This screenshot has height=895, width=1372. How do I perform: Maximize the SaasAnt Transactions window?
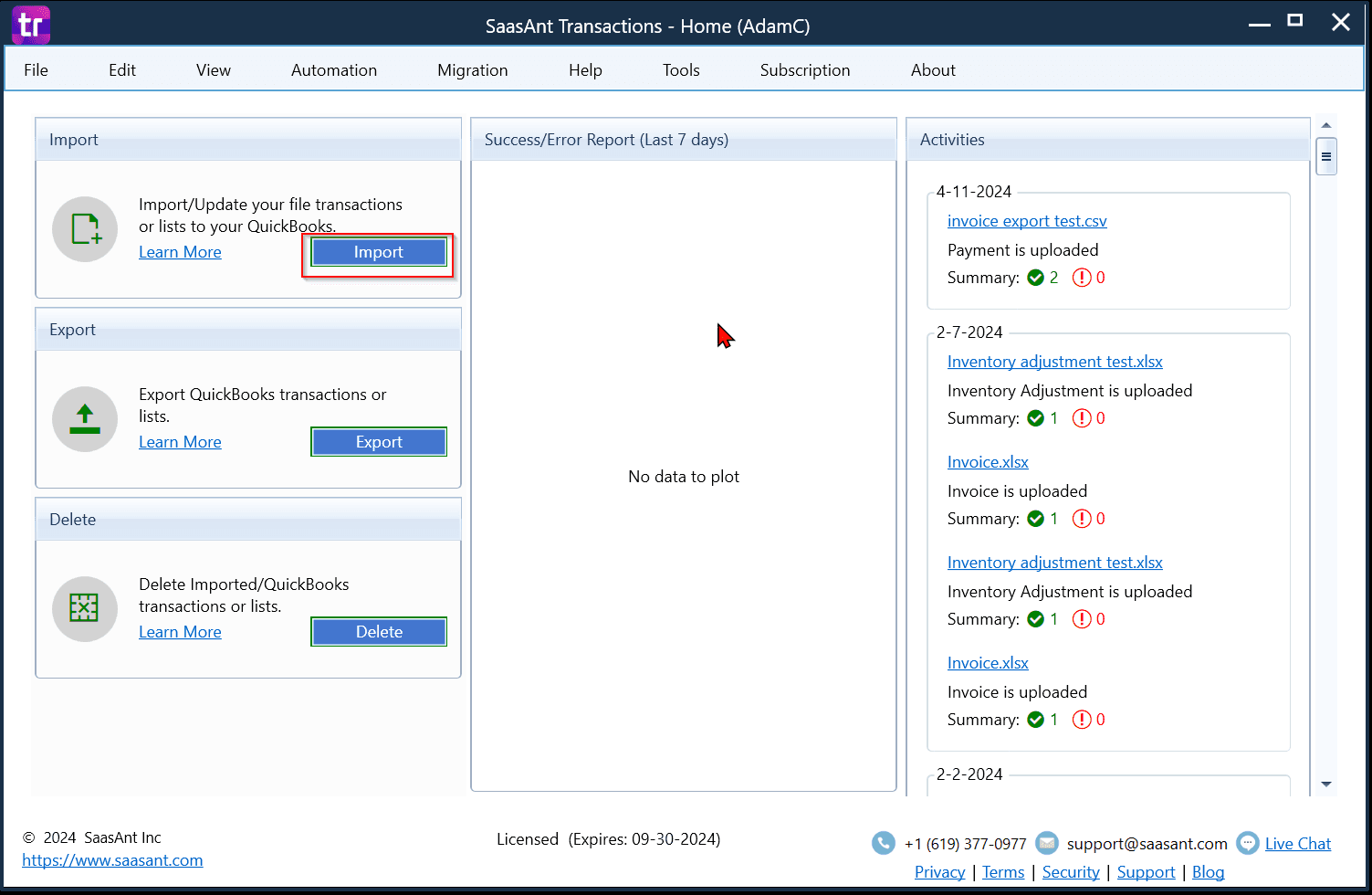pos(1294,21)
